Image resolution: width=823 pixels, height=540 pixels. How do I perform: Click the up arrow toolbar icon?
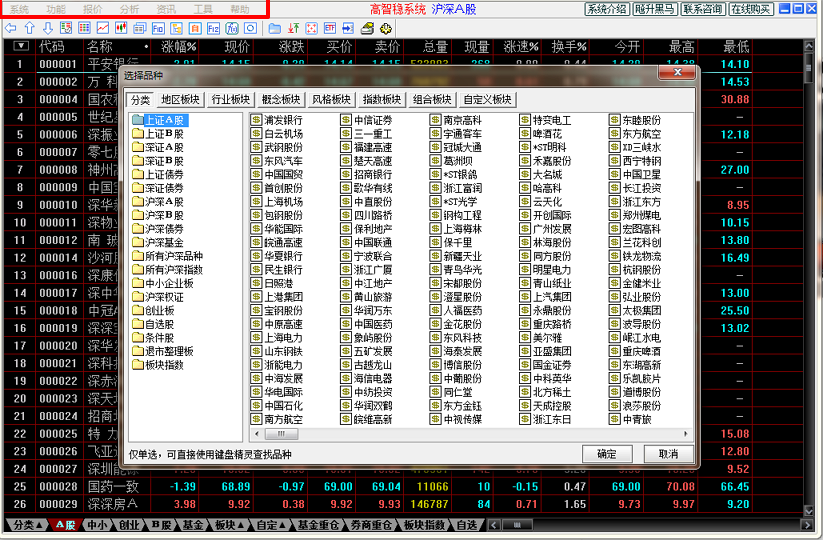coord(29,28)
